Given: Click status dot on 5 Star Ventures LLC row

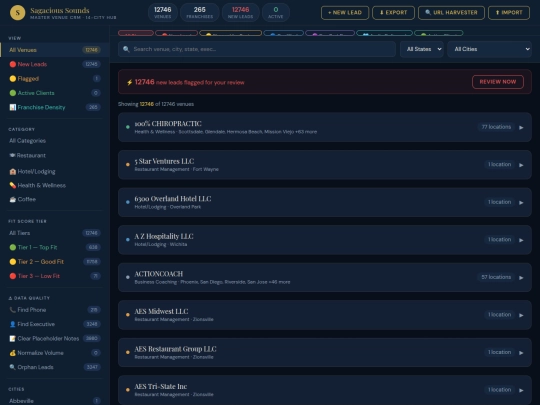Looking at the screenshot, I should click(128, 165).
